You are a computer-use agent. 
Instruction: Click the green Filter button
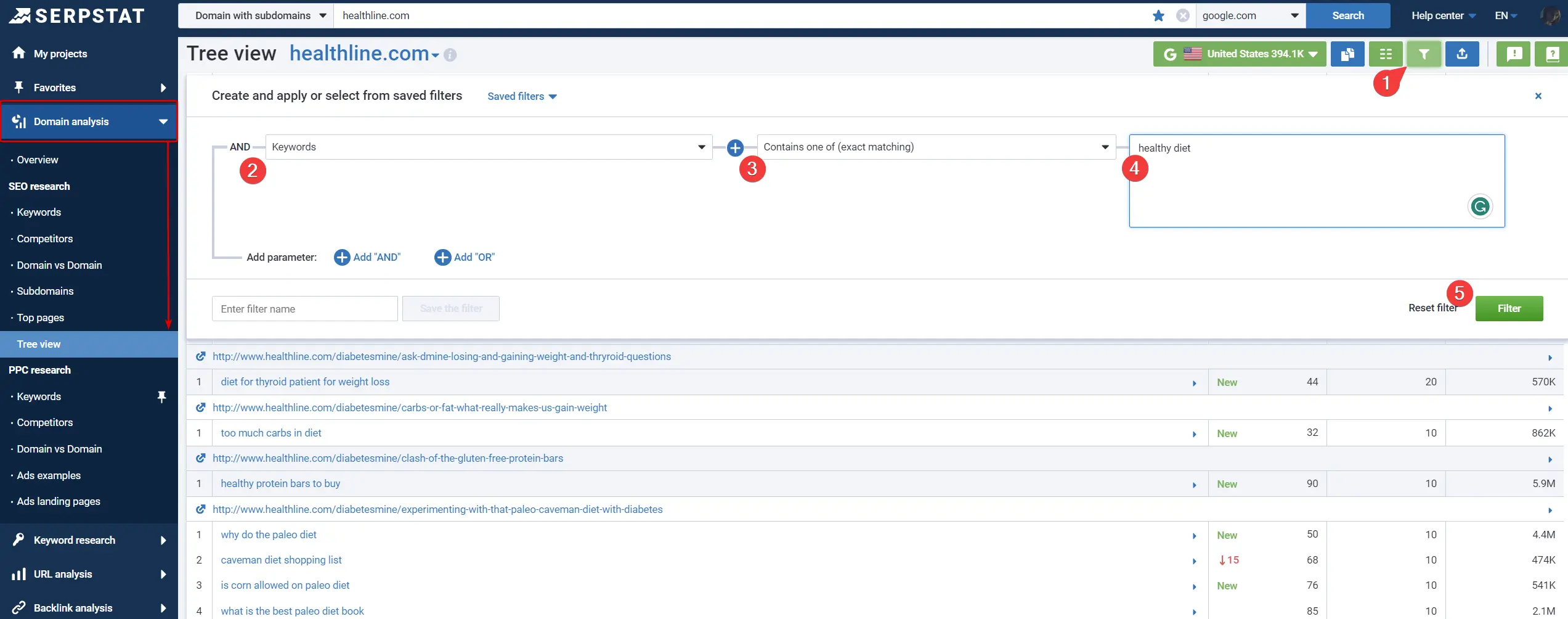[1509, 308]
